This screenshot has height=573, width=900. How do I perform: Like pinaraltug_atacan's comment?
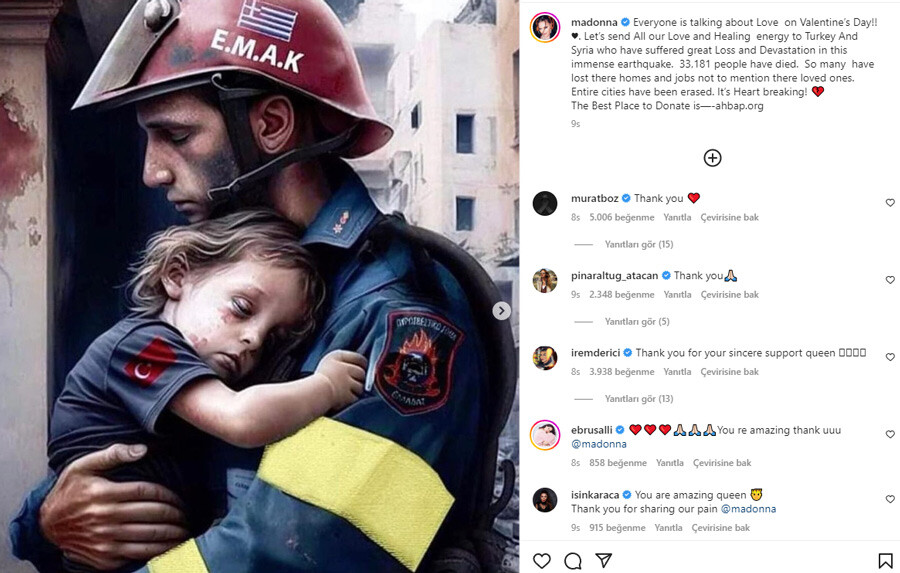(890, 280)
